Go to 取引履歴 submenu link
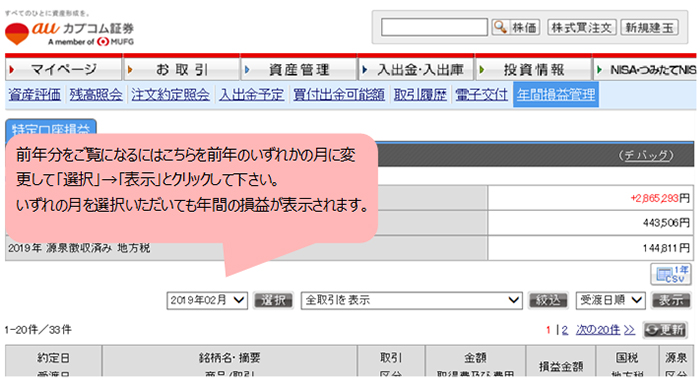Image resolution: width=700 pixels, height=380 pixels. click(420, 95)
